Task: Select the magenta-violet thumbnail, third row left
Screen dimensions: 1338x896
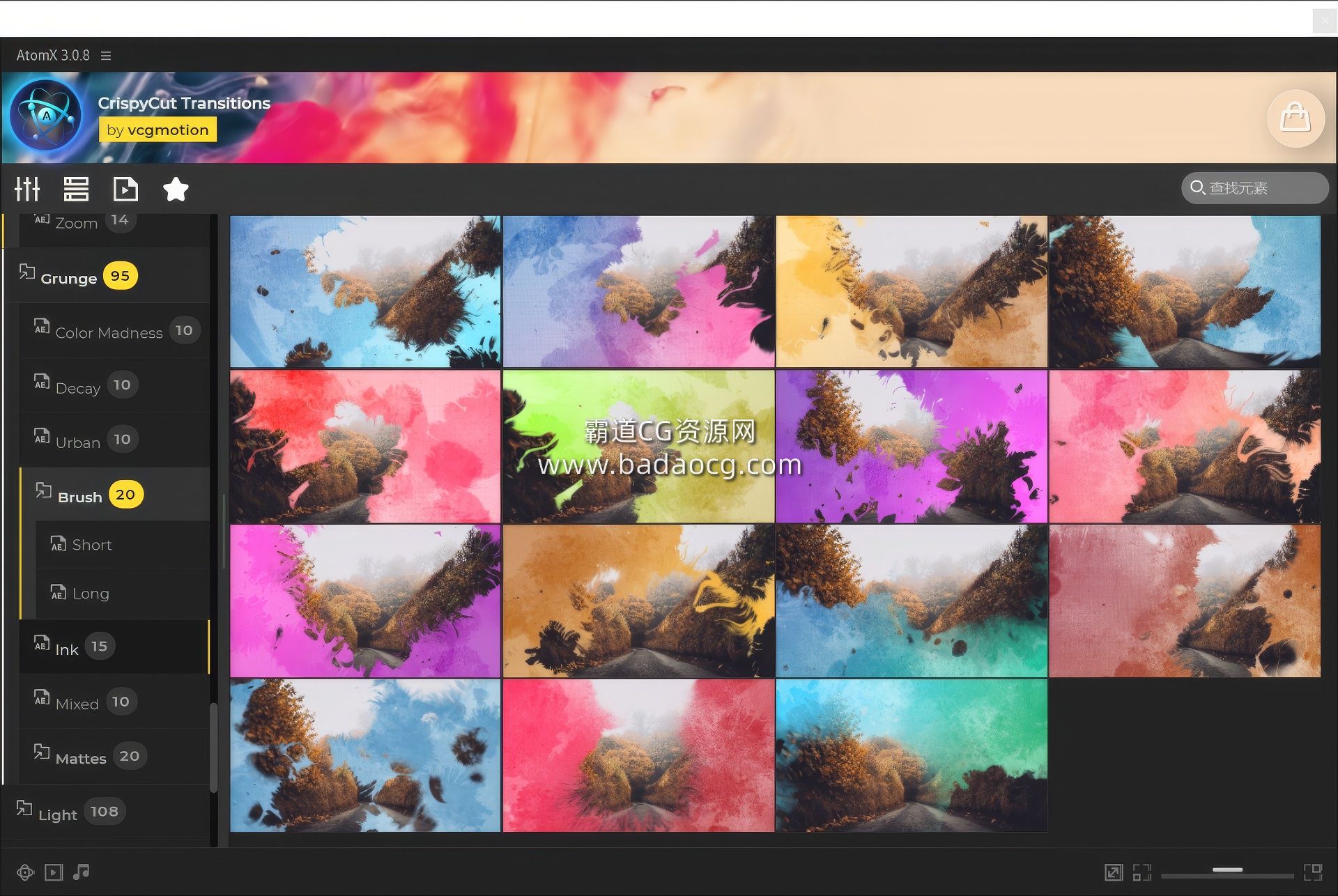Action: coord(365,601)
